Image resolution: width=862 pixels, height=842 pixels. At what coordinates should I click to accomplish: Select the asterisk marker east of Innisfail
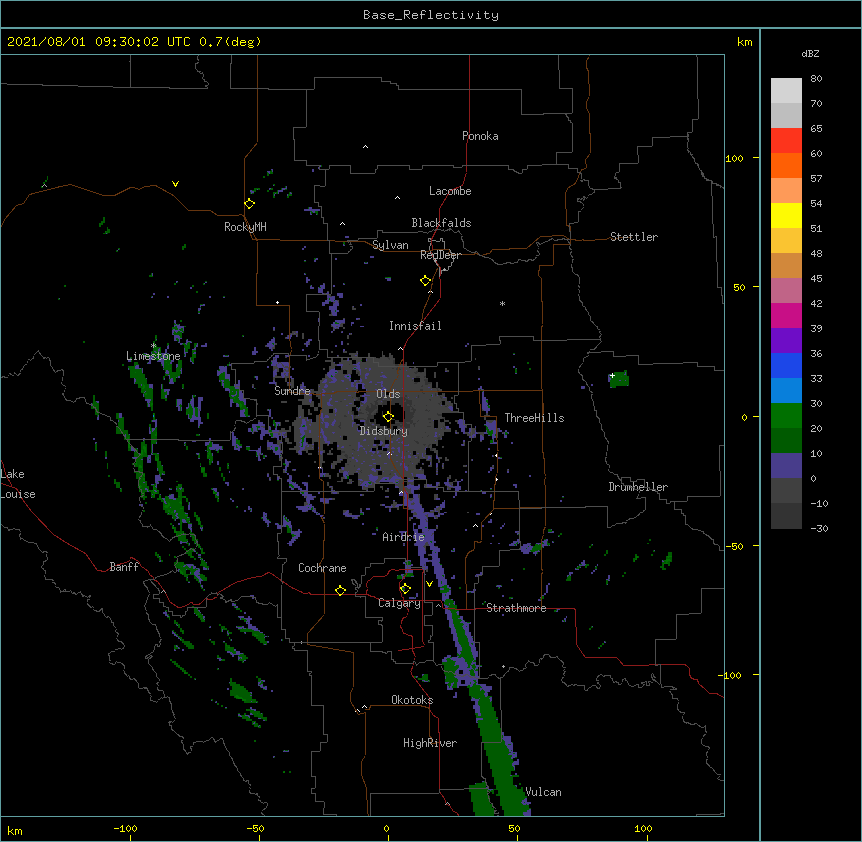pos(502,303)
